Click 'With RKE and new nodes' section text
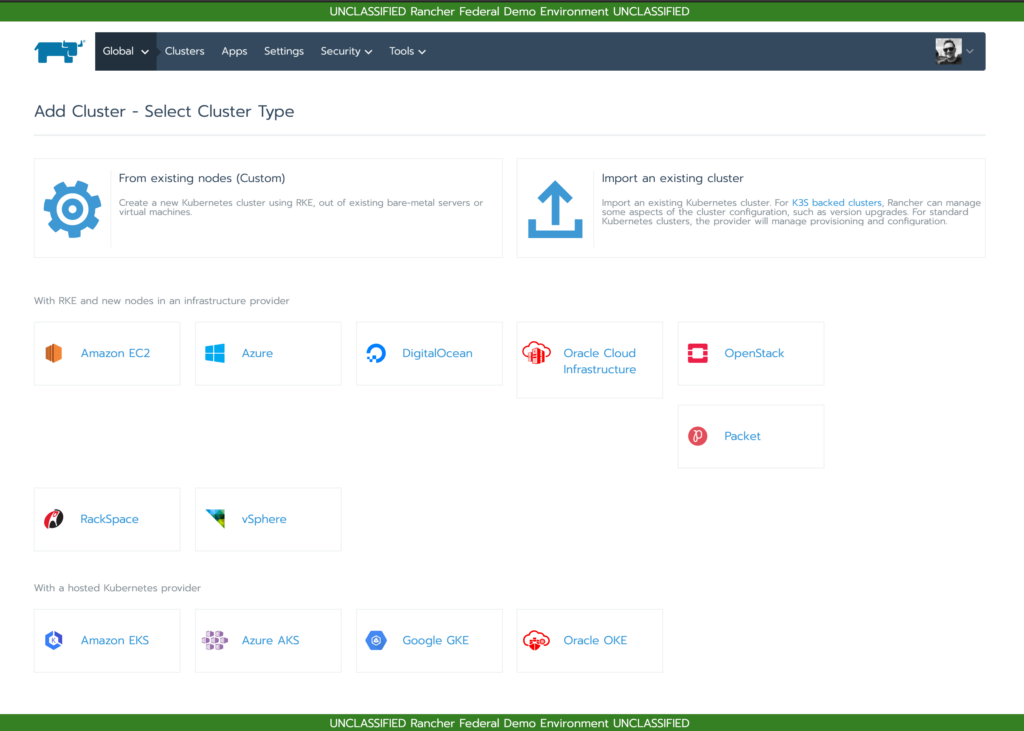The image size is (1024, 731). click(161, 301)
